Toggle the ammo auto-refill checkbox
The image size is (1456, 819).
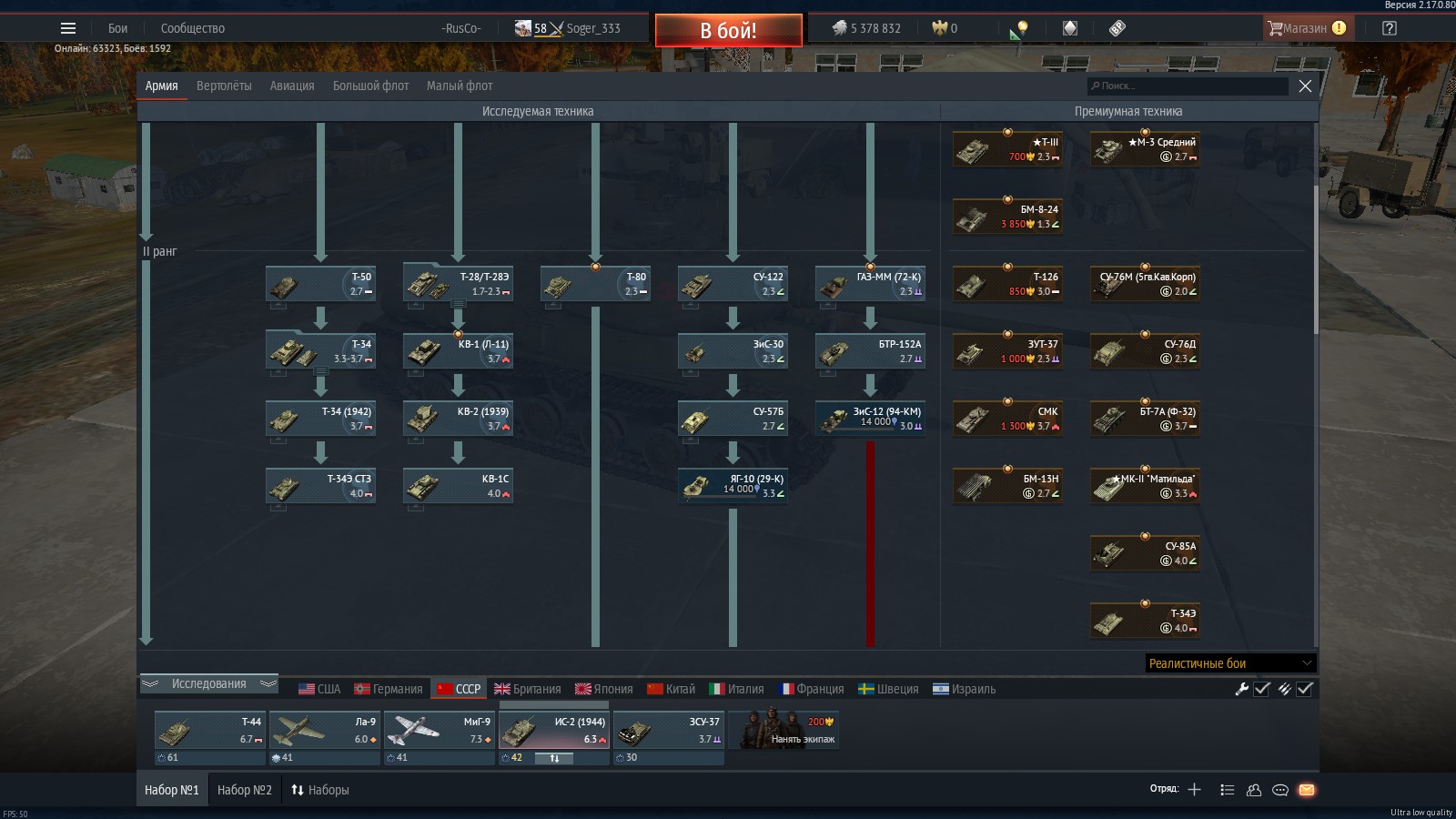1305,689
